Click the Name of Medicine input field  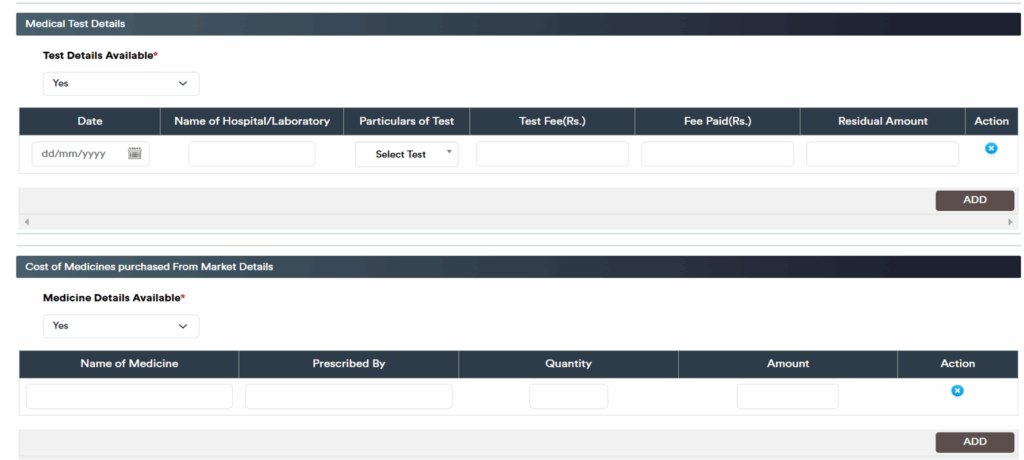coord(129,397)
